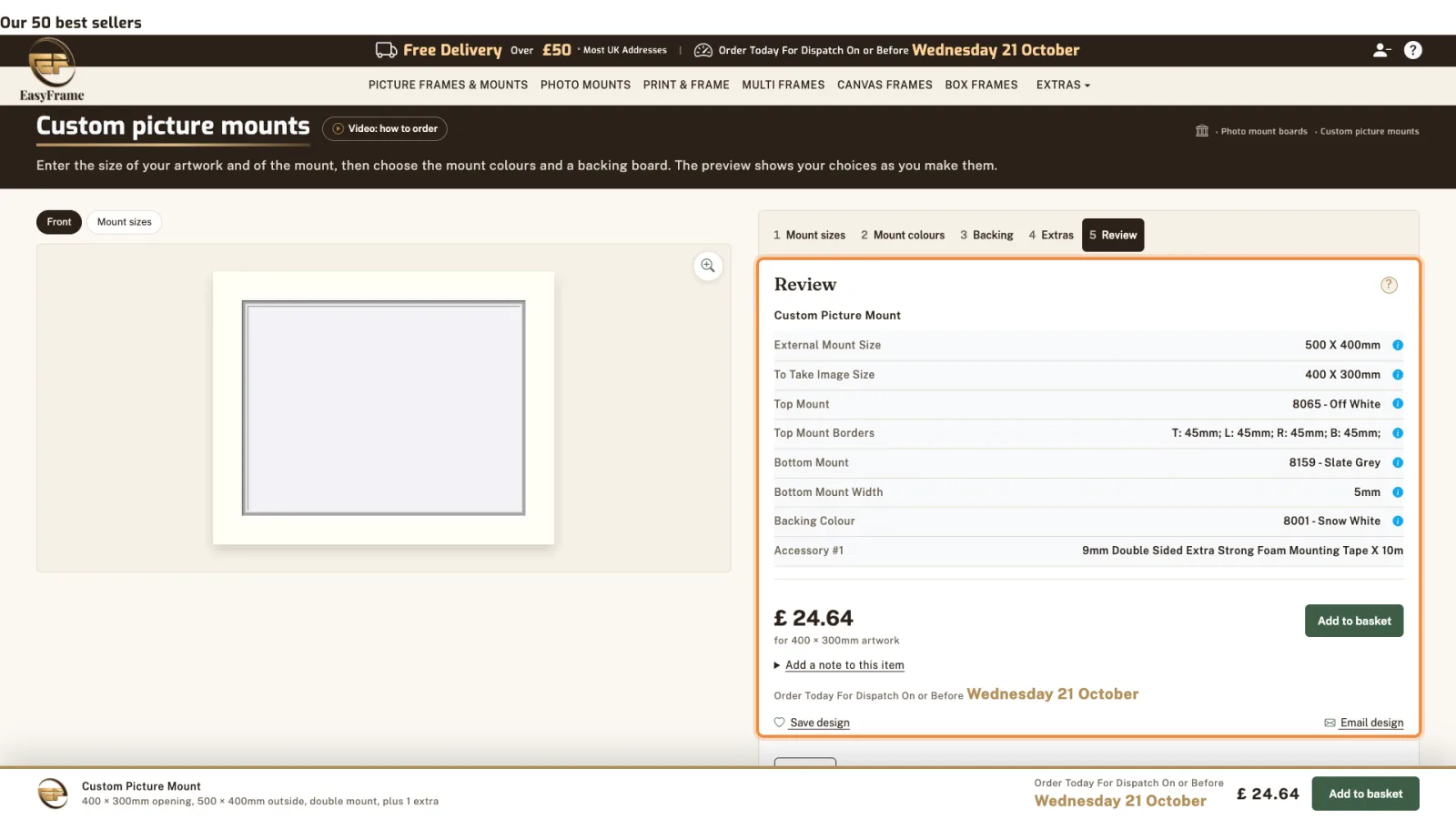Screen dimensions: 1456x819
Task: Show info for Bottom Mount Width
Action: [x=1398, y=492]
